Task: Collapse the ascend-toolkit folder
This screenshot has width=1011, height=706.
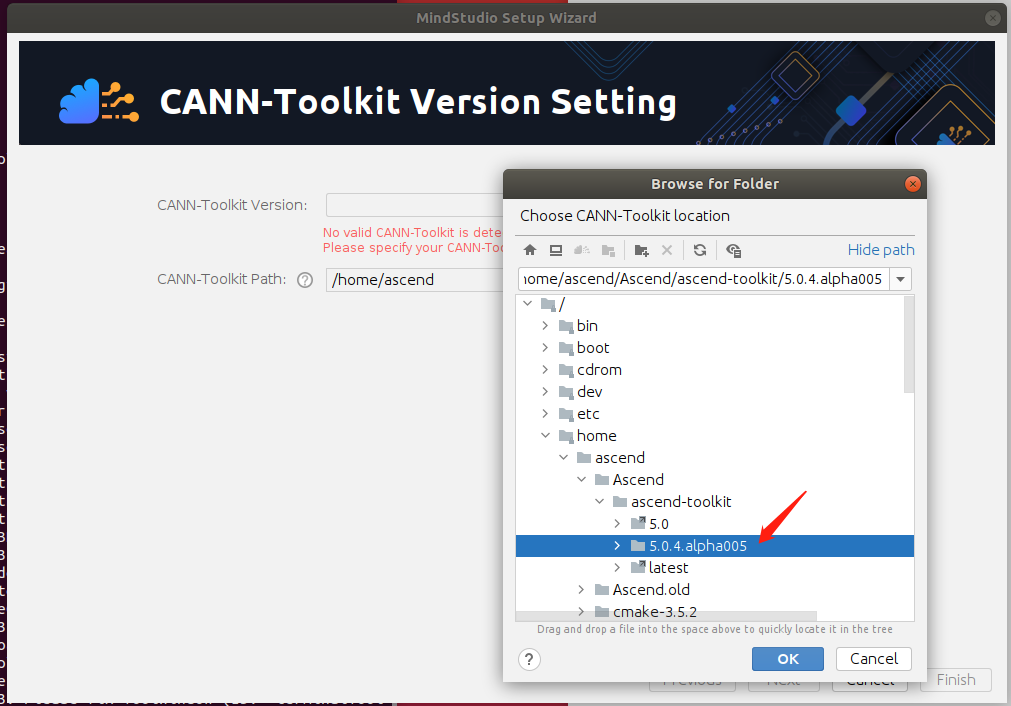Action: click(x=600, y=501)
